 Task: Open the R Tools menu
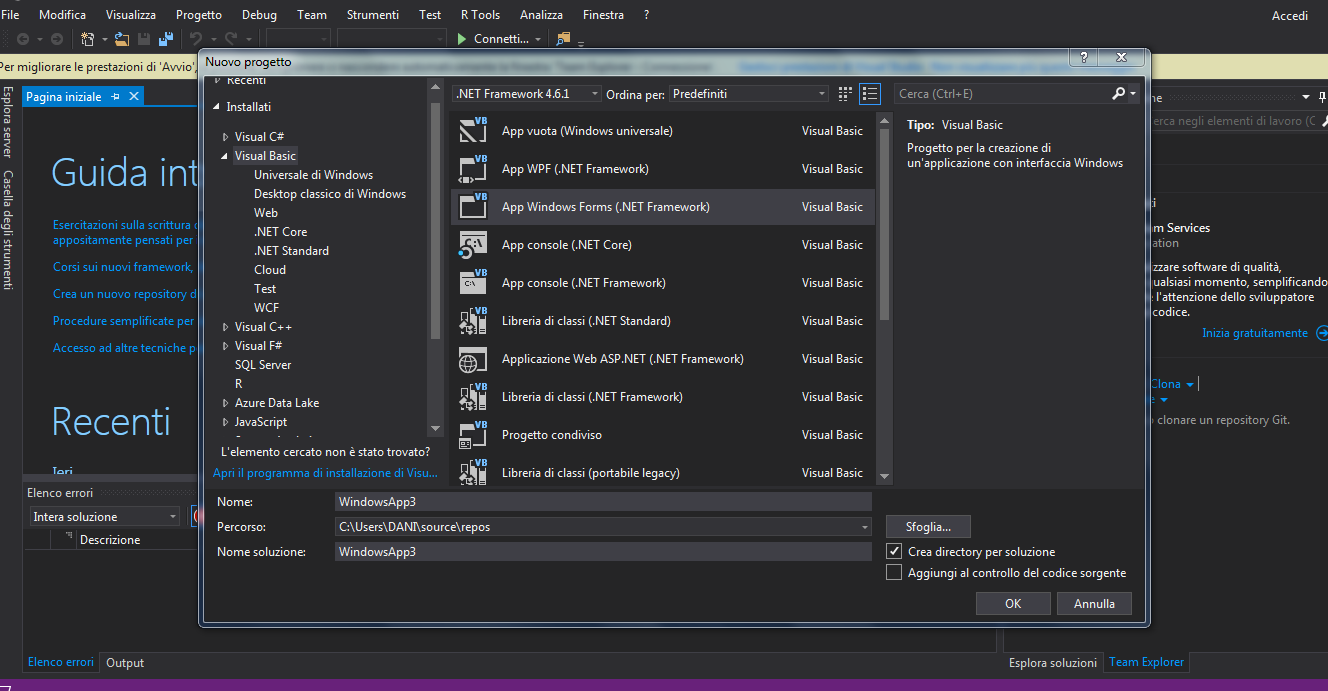point(480,15)
